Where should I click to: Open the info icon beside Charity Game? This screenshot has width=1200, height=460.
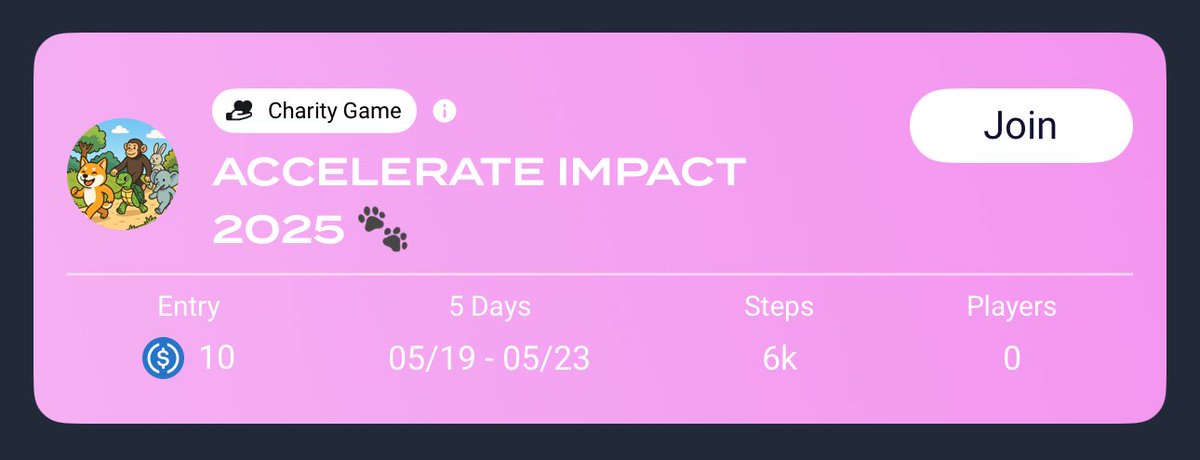pos(445,111)
